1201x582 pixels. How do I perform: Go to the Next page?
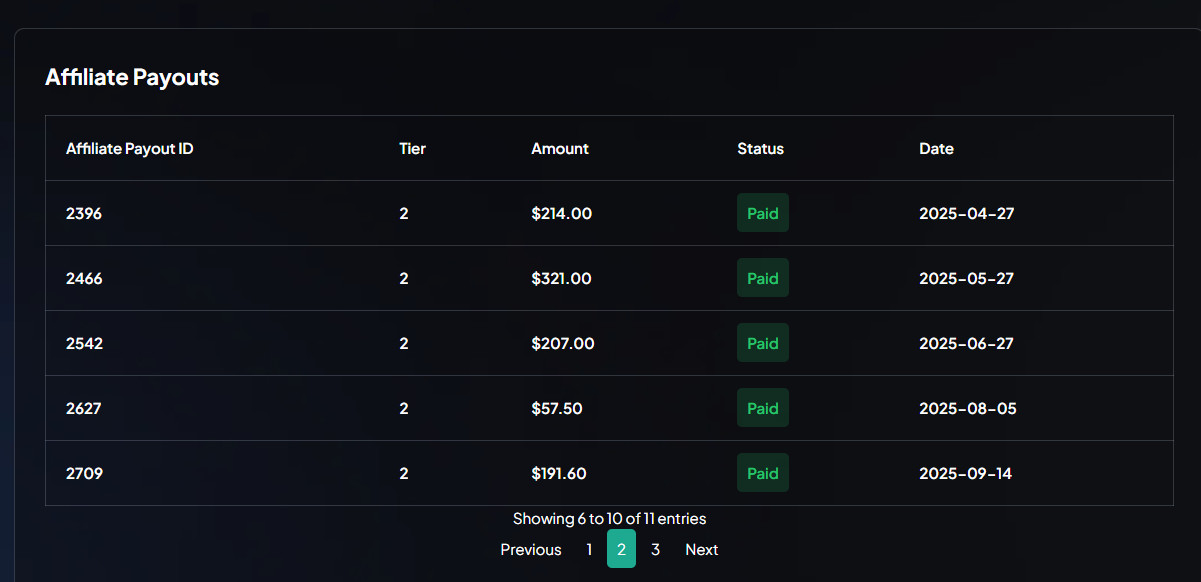tap(701, 549)
